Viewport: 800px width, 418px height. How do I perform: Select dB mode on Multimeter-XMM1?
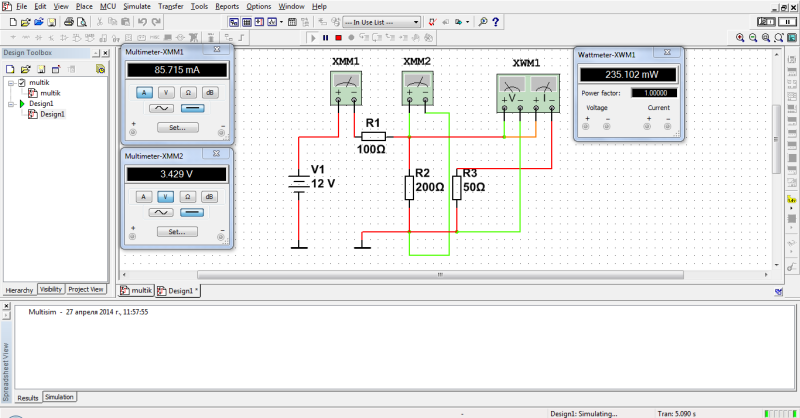[x=210, y=92]
